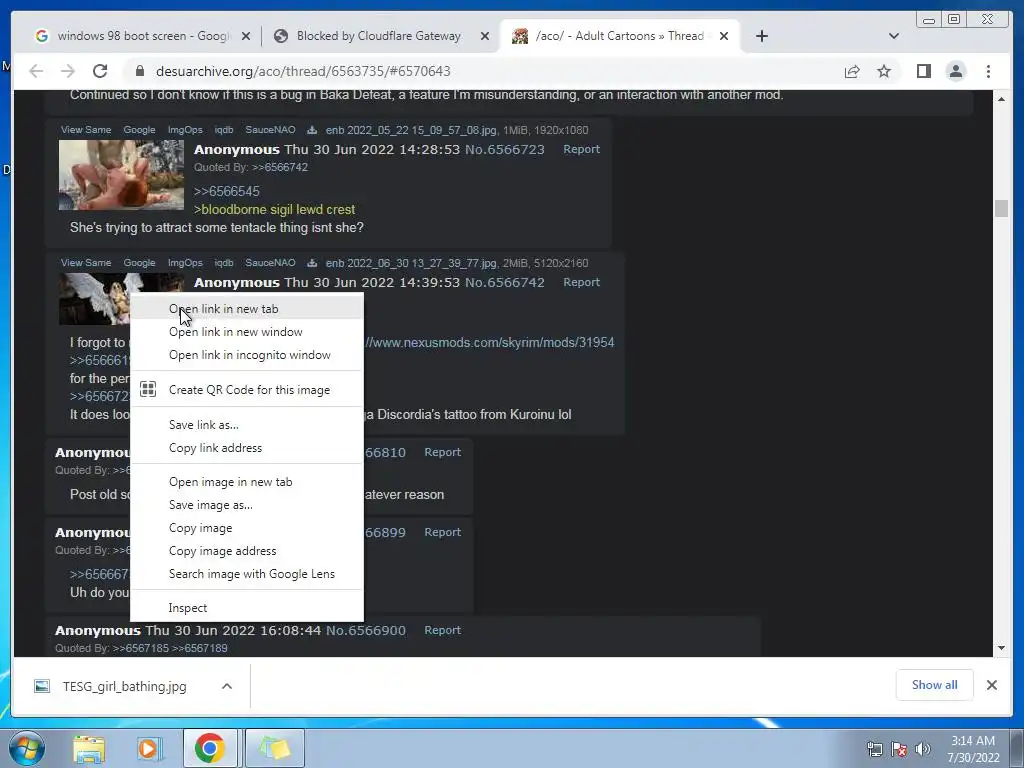Open the Windows Start menu

tap(26, 748)
